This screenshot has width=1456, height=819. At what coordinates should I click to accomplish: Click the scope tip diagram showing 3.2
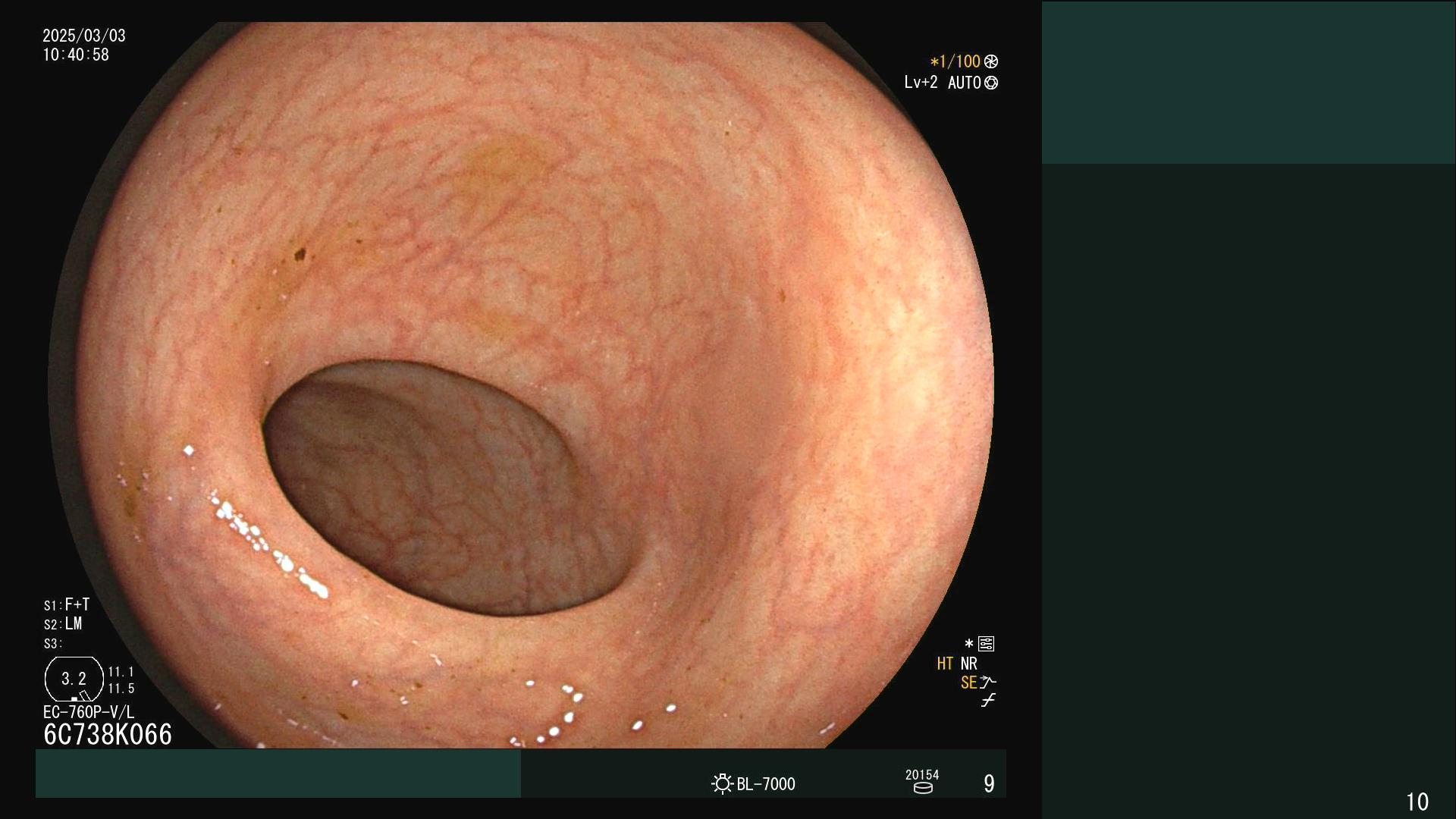click(74, 679)
